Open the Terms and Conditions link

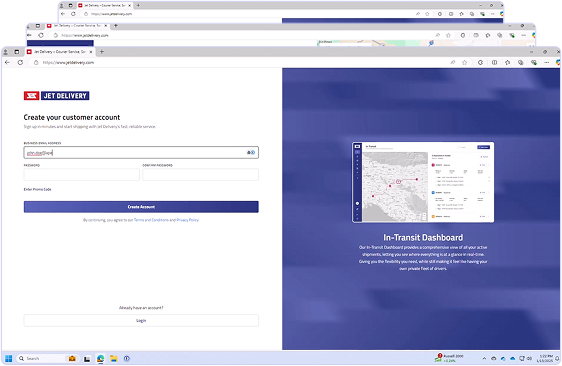tap(151, 220)
